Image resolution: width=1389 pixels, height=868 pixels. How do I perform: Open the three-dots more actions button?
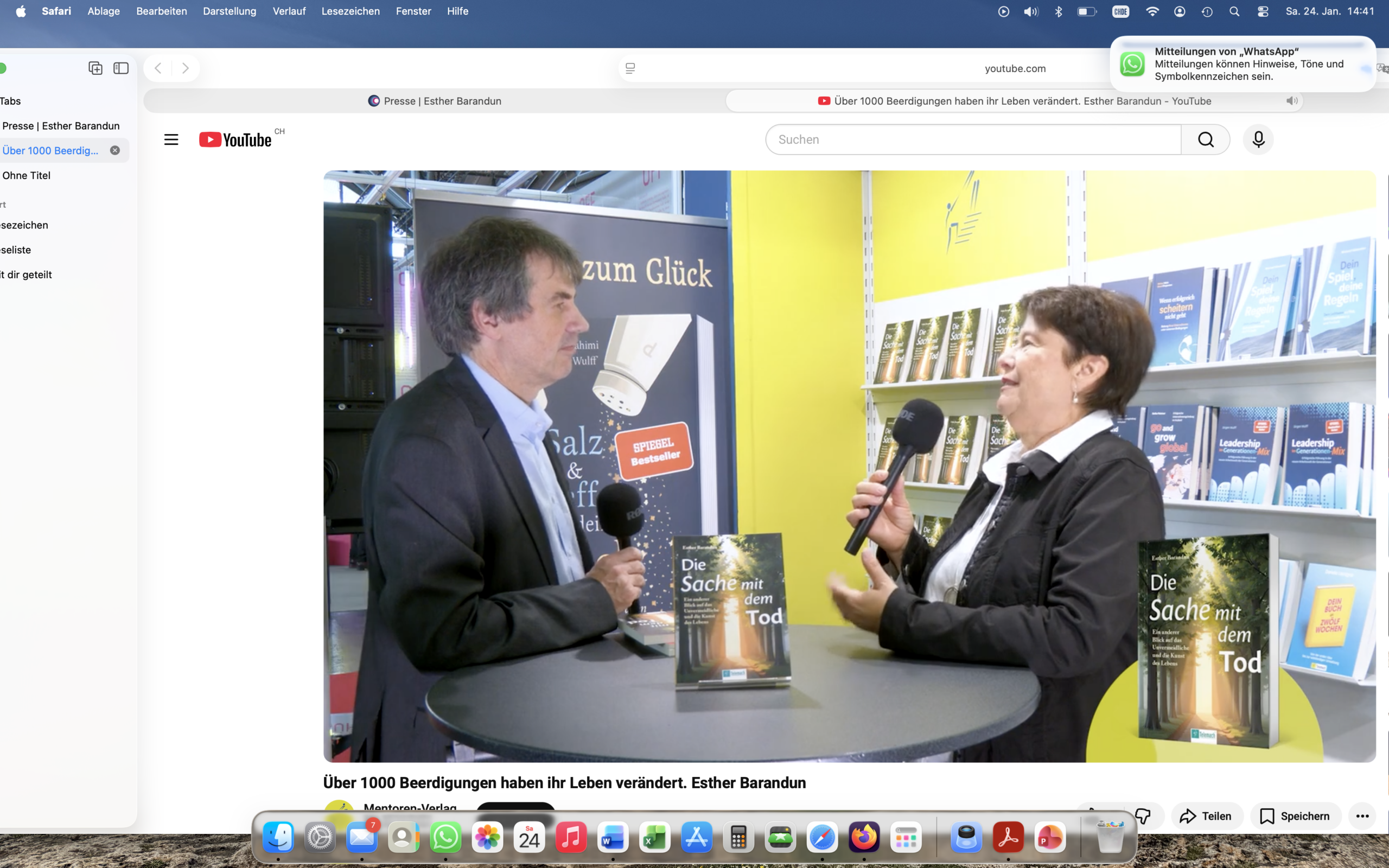click(1362, 816)
